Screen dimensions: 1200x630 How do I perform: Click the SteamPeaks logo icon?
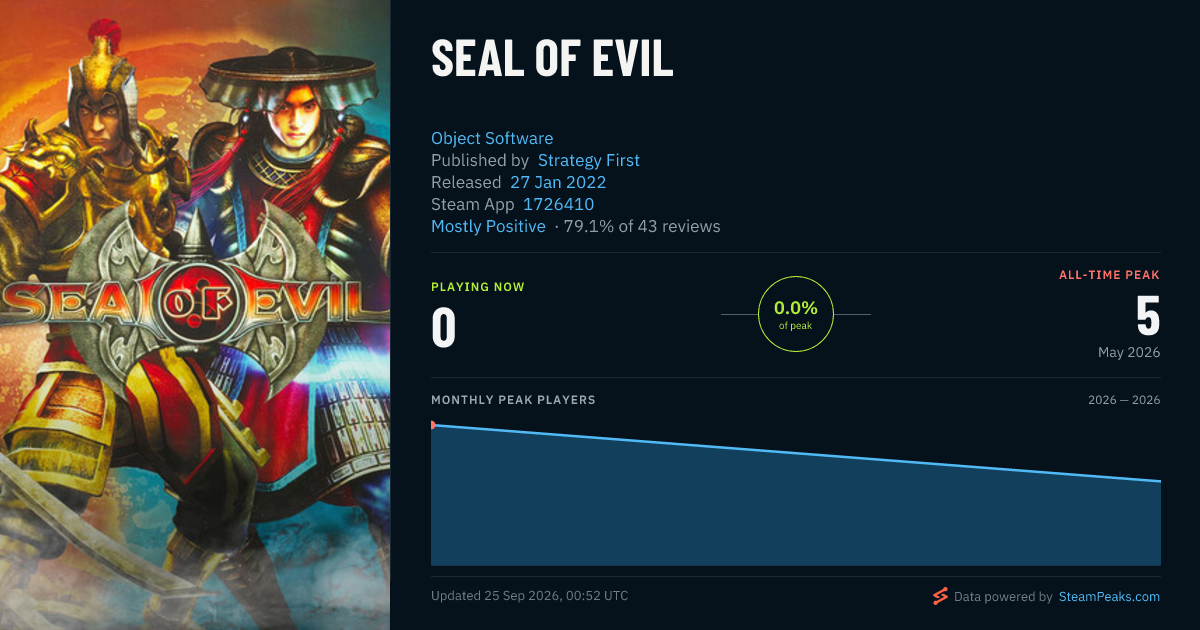point(940,597)
